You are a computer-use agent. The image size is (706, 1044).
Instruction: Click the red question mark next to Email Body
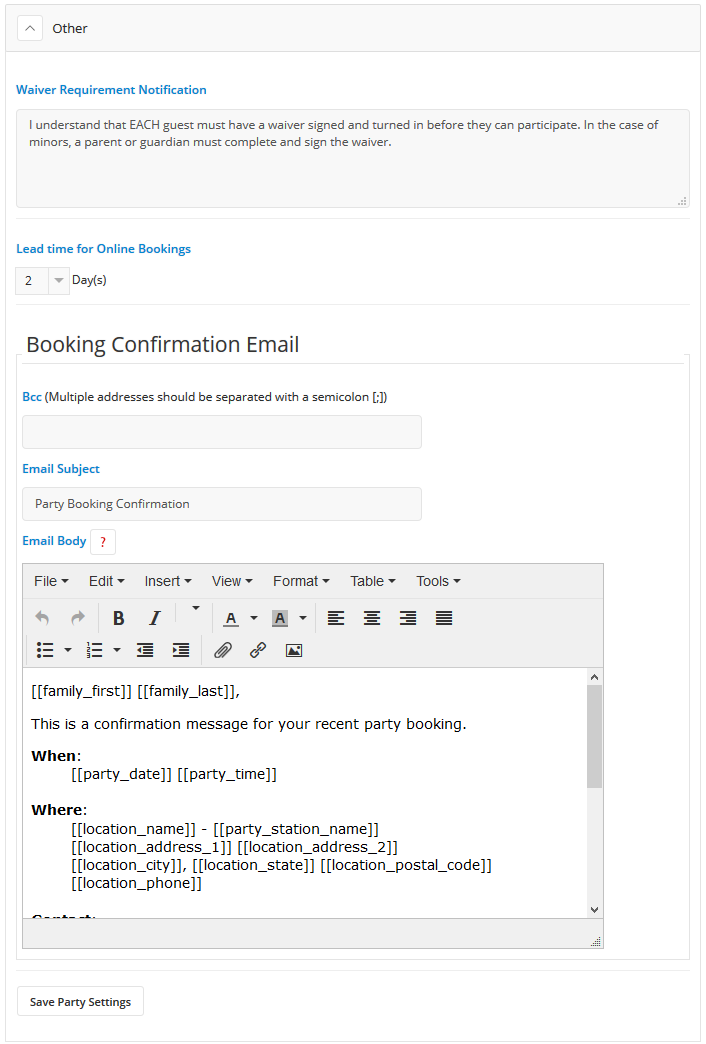pos(102,540)
